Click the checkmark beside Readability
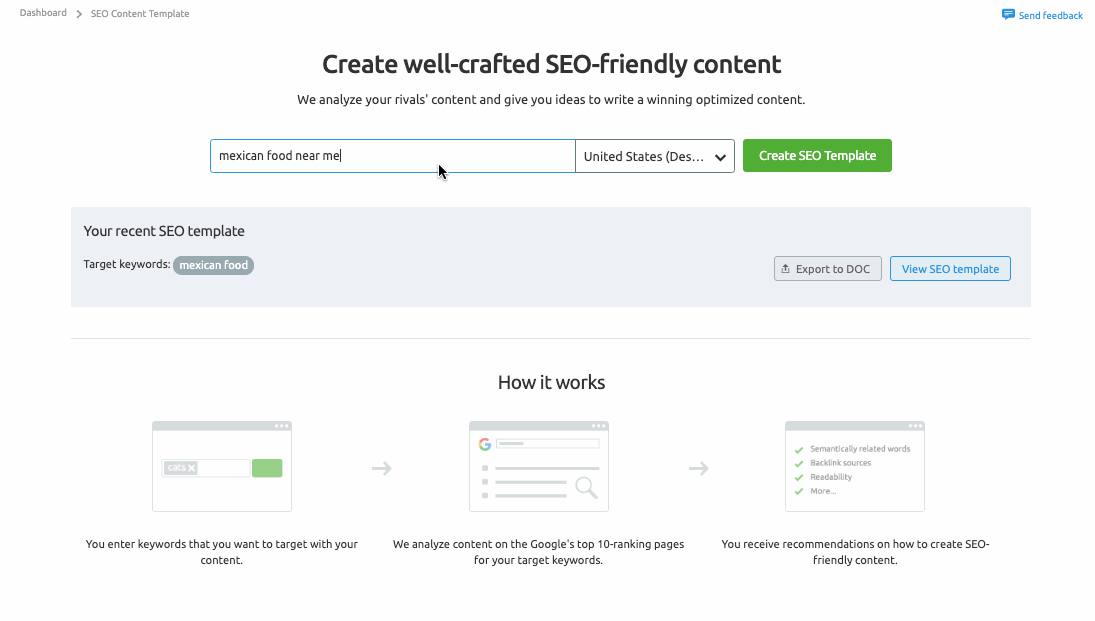1095x621 pixels. coord(798,477)
